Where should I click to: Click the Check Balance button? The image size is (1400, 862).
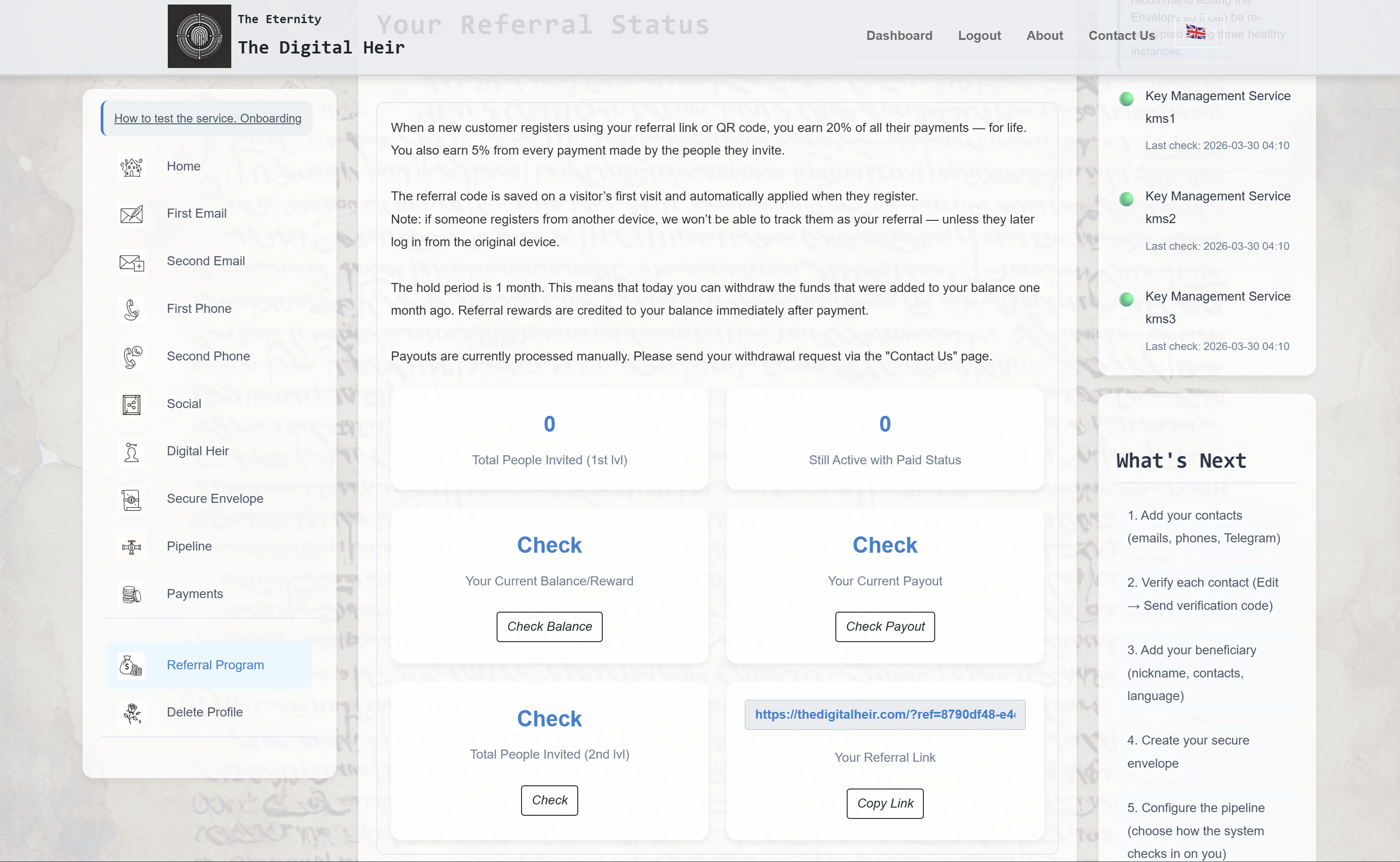549,627
